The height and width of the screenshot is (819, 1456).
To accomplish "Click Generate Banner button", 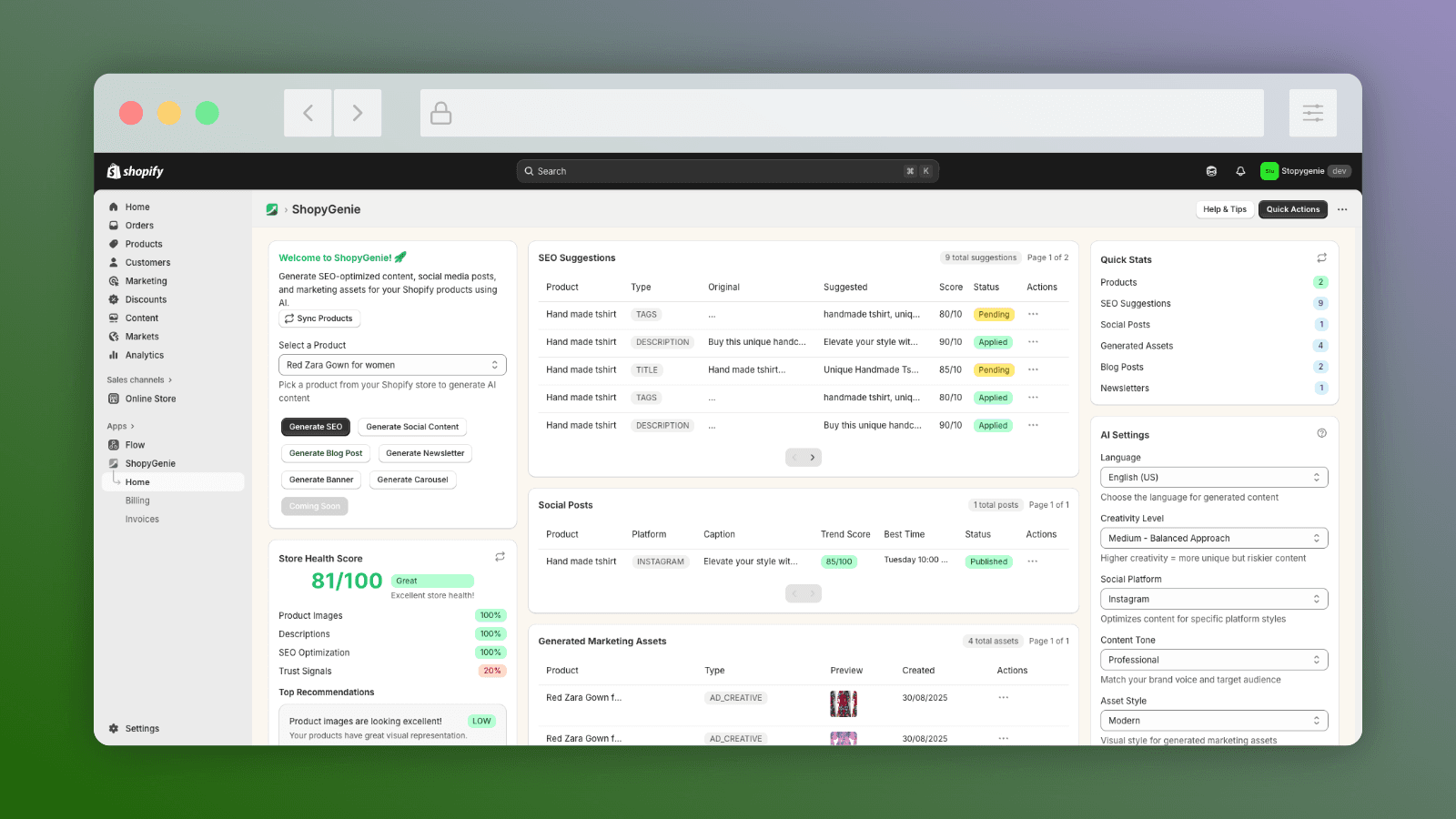I will point(321,480).
